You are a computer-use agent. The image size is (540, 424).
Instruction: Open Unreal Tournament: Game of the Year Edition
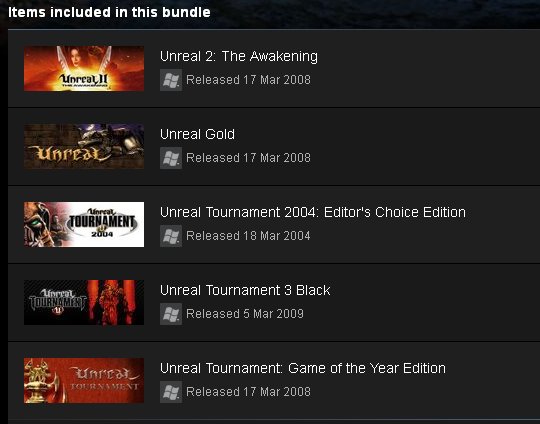(303, 368)
